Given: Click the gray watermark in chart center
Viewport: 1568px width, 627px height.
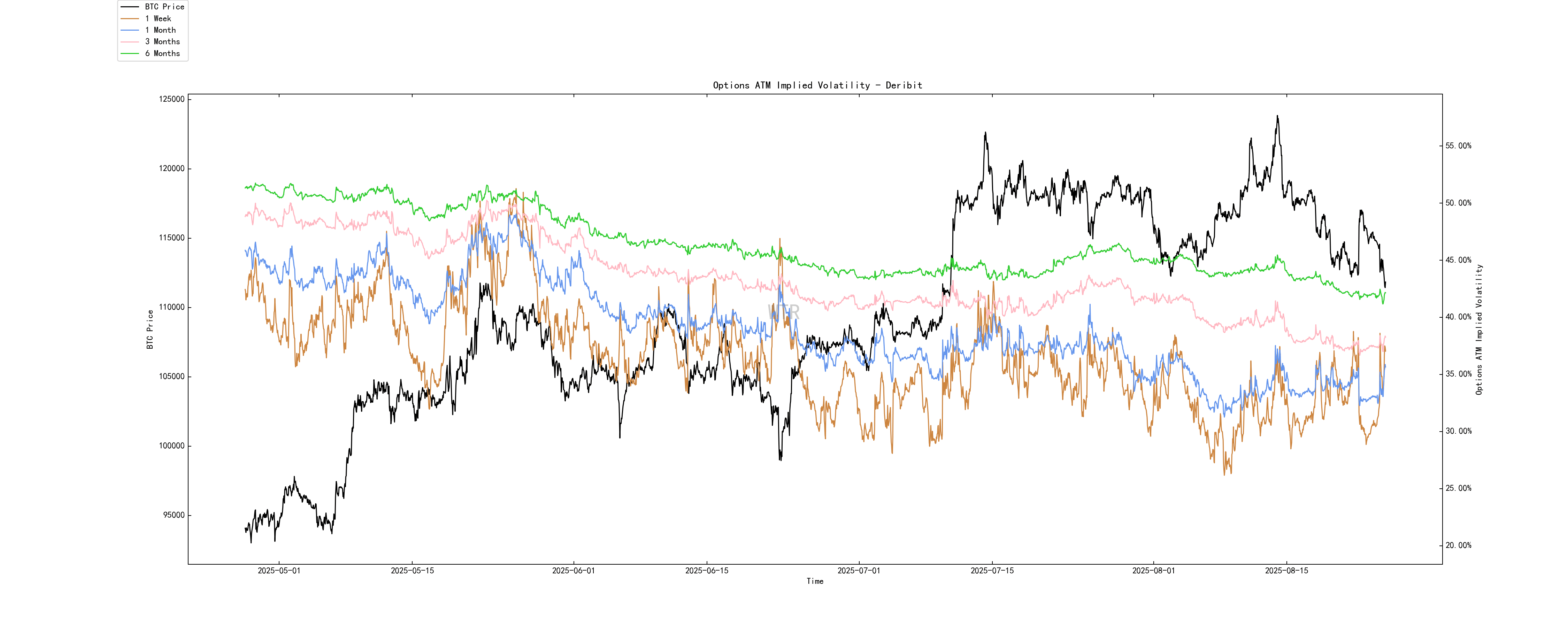Looking at the screenshot, I should click(x=784, y=312).
